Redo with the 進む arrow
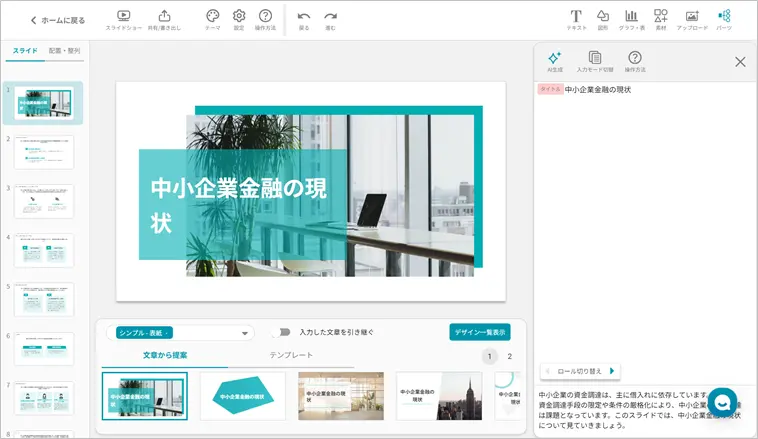 coord(330,20)
